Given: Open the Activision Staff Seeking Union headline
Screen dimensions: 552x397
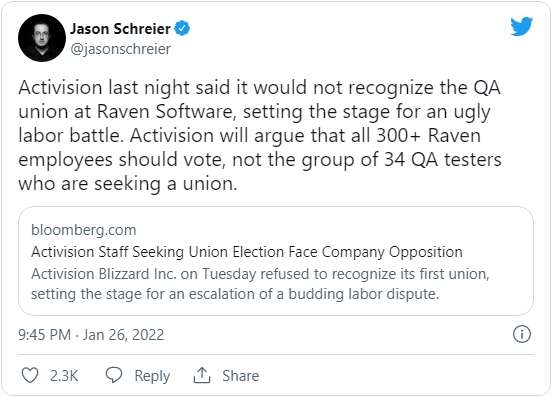Looking at the screenshot, I should pyautogui.click(x=247, y=252).
